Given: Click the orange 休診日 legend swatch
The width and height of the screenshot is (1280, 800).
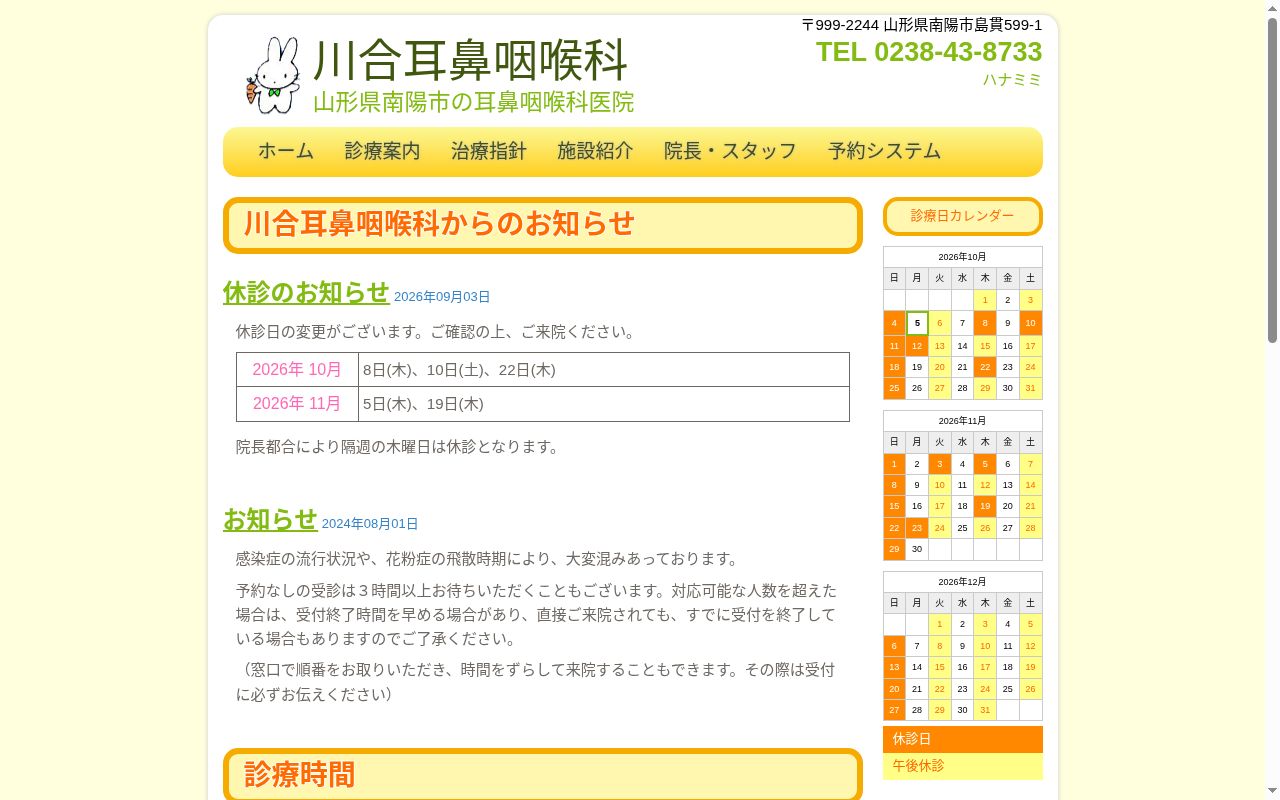Looking at the screenshot, I should (963, 739).
